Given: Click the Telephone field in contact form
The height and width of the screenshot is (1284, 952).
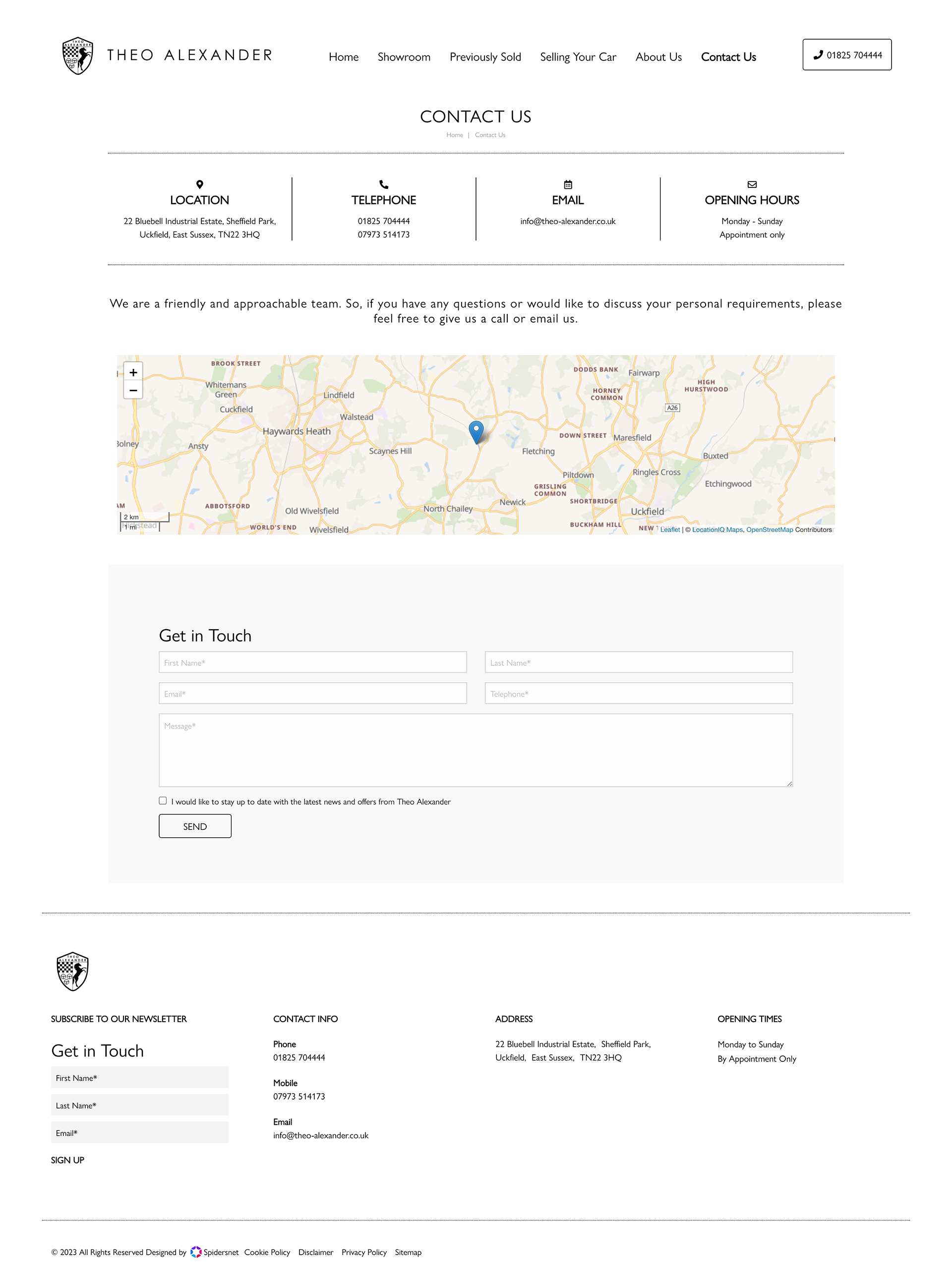Looking at the screenshot, I should click(639, 694).
